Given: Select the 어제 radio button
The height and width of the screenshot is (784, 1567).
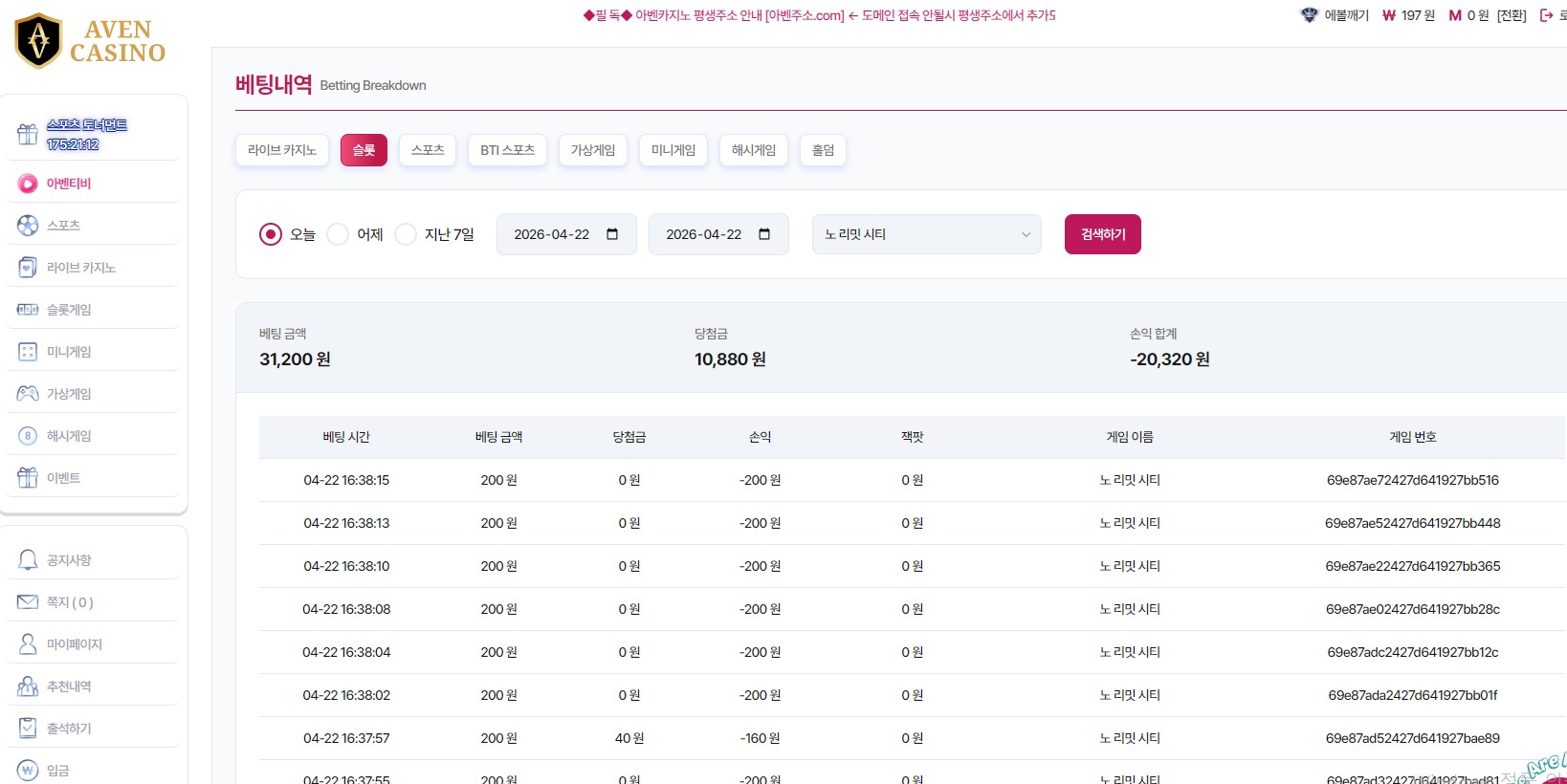Looking at the screenshot, I should pos(338,234).
